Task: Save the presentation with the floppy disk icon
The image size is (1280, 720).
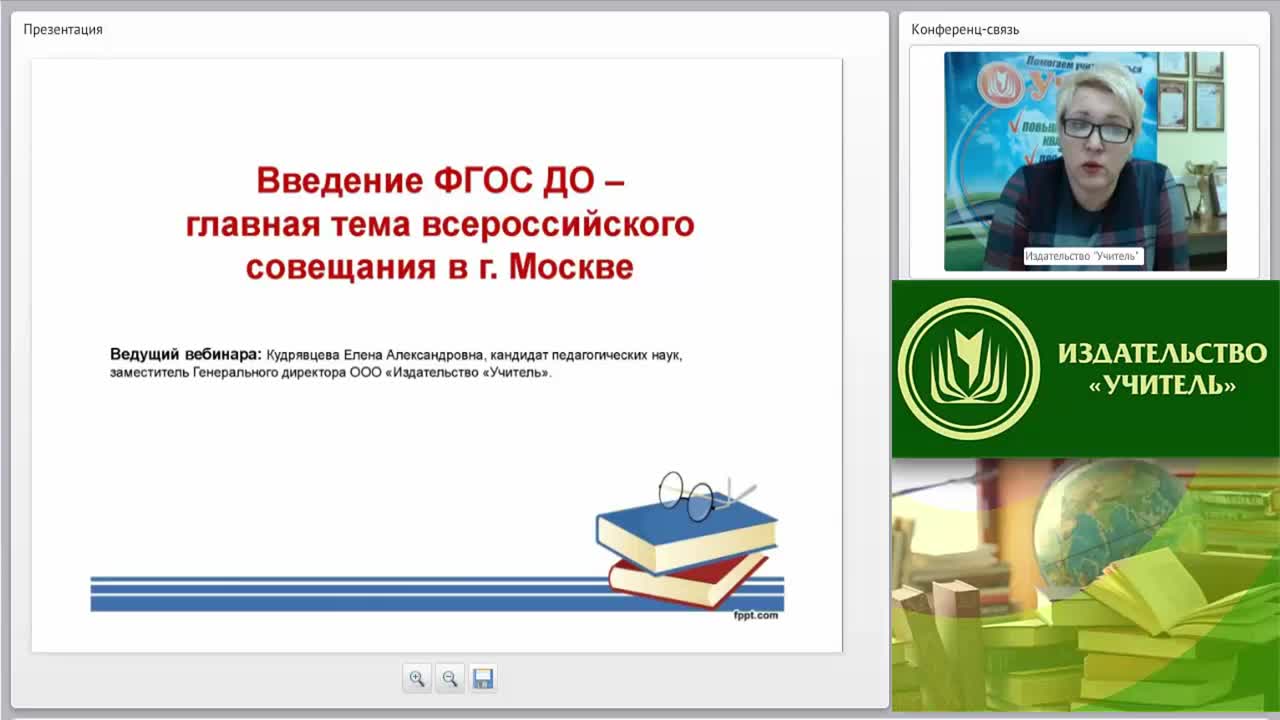Action: [483, 679]
